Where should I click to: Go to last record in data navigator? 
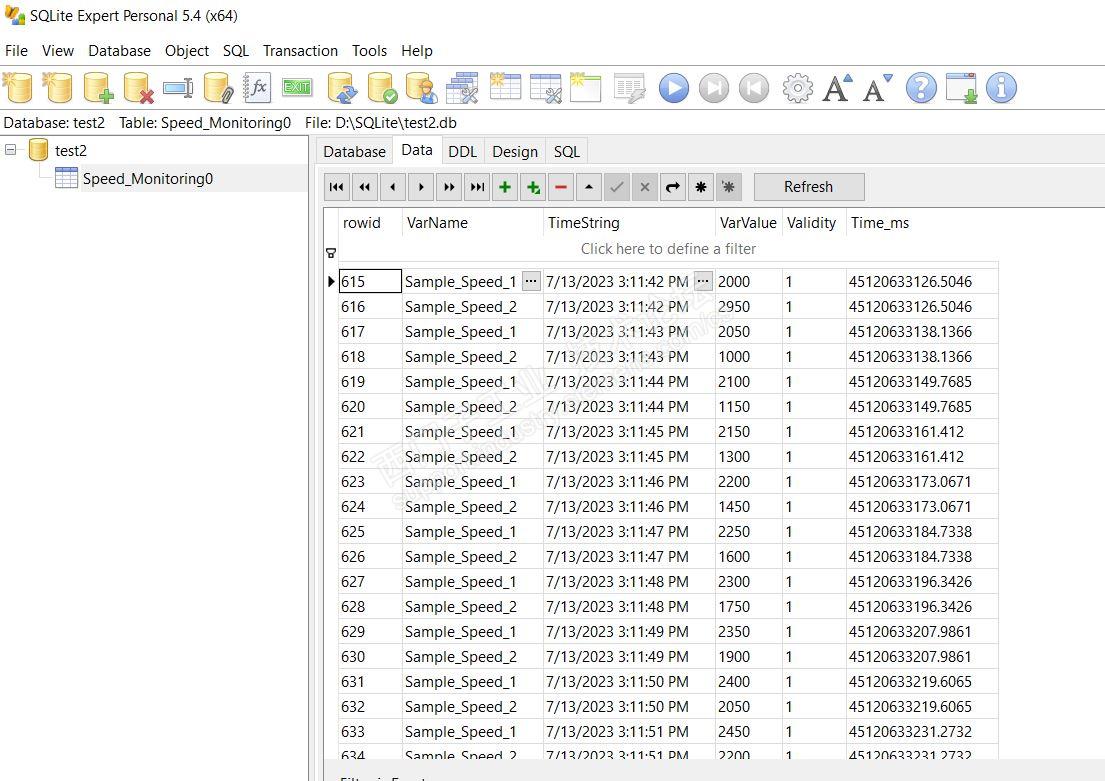pyautogui.click(x=477, y=187)
